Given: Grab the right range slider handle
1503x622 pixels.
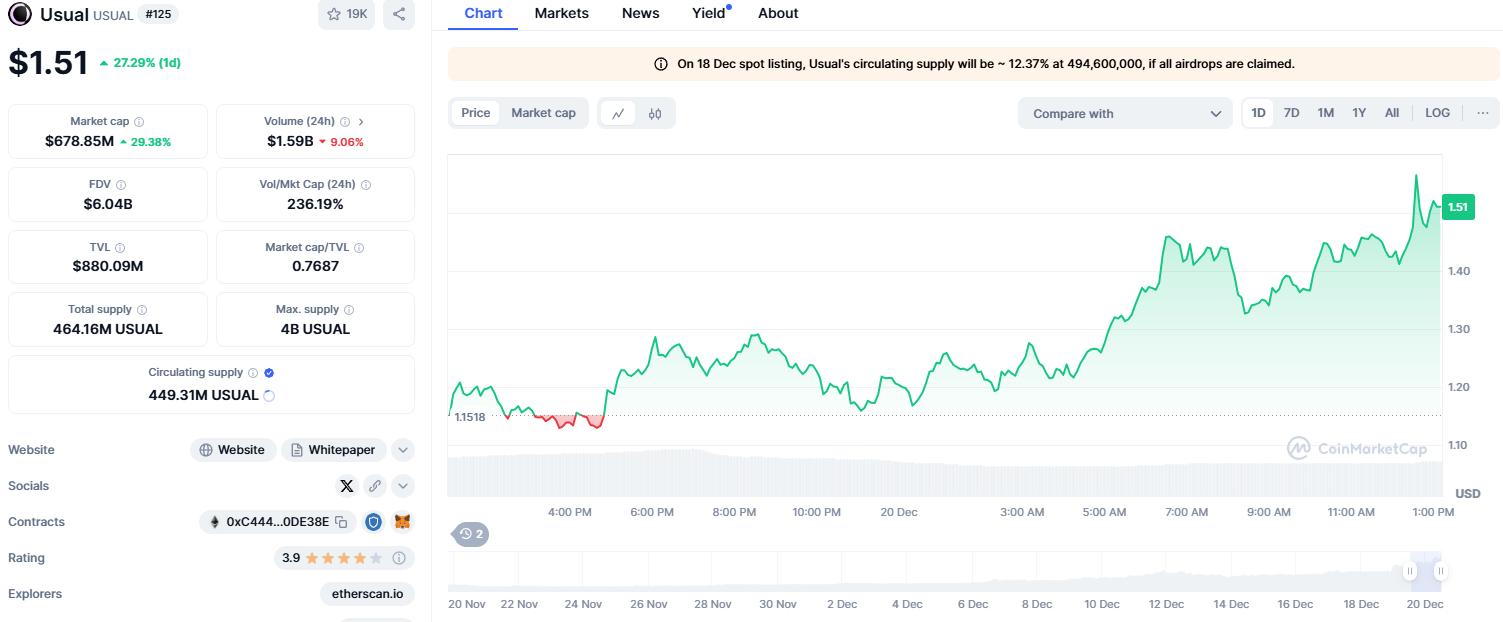Looking at the screenshot, I should (1441, 572).
